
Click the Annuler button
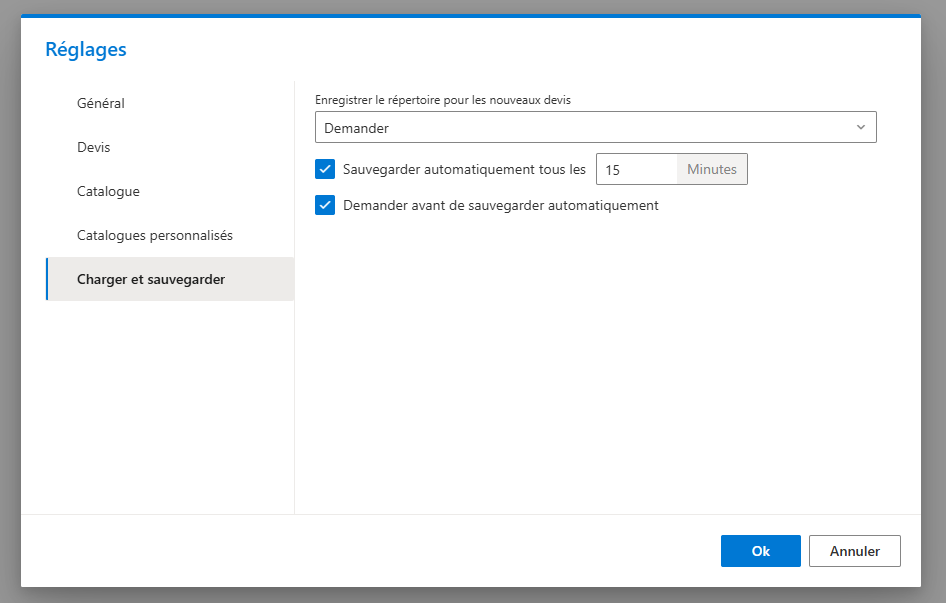coord(854,551)
